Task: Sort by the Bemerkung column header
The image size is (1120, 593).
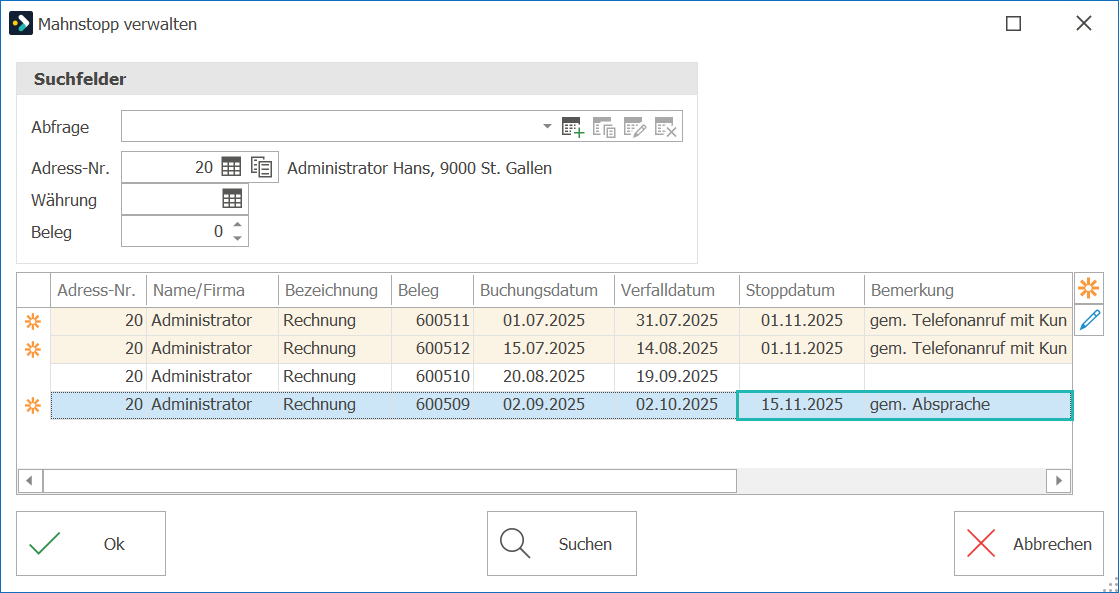Action: click(968, 290)
